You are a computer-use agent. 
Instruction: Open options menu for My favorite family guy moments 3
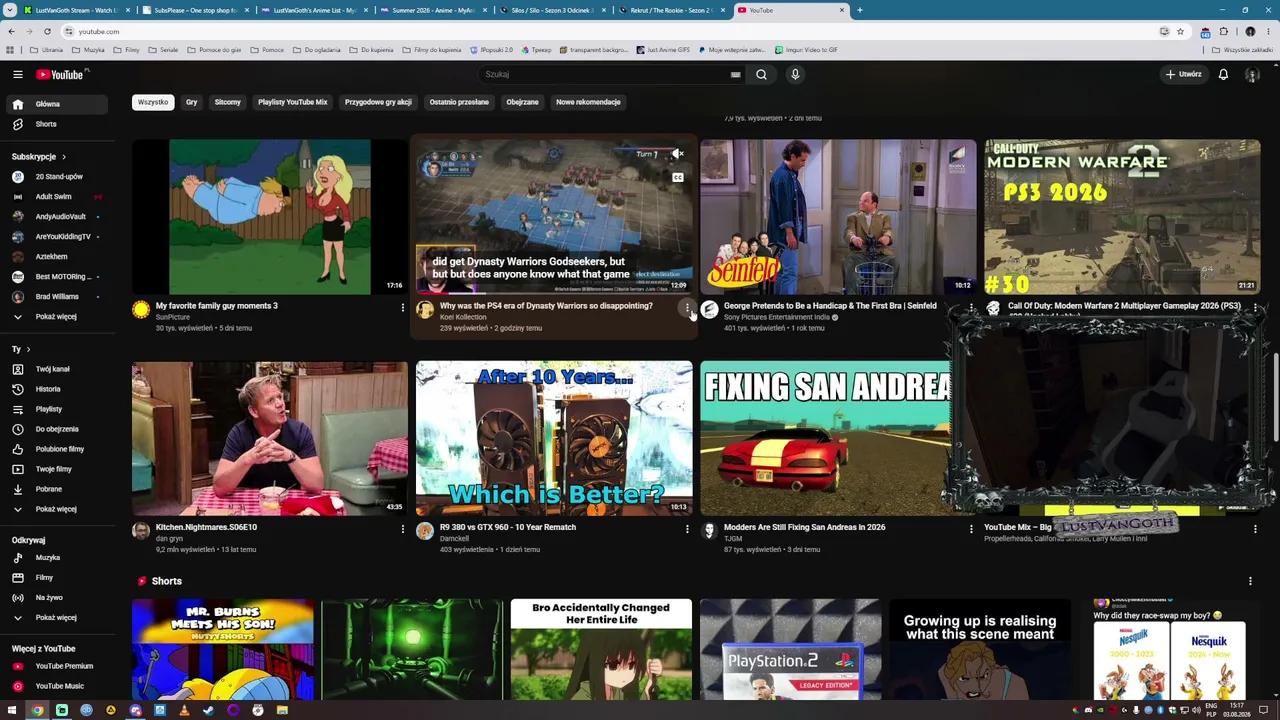[403, 308]
